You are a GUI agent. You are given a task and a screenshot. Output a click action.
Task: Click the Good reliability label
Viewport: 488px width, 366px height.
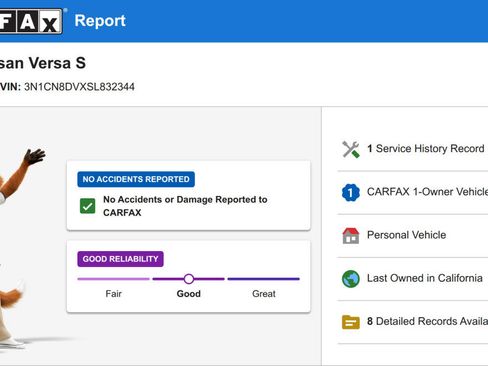[189, 294]
